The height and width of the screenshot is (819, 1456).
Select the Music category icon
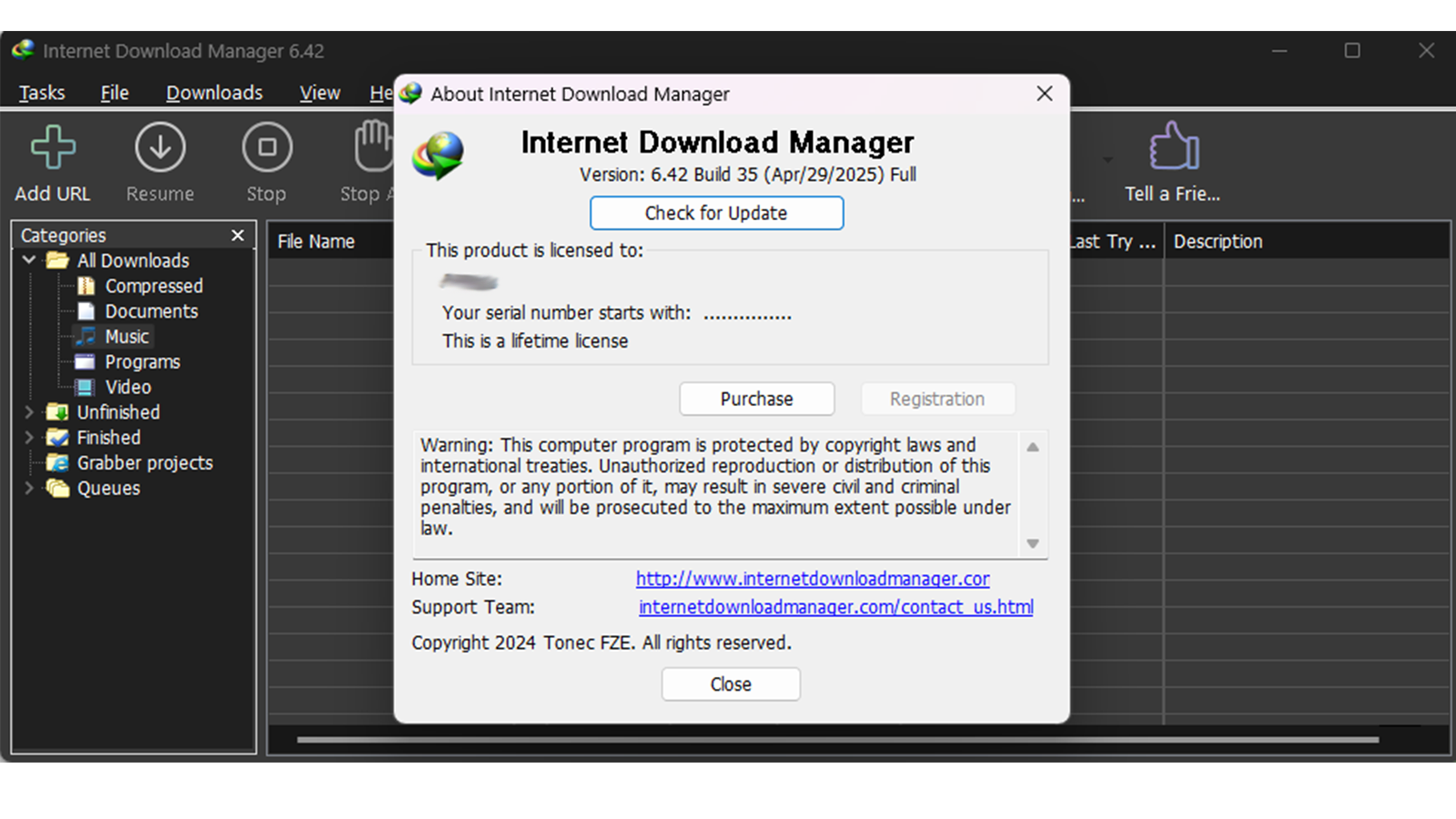(x=86, y=337)
